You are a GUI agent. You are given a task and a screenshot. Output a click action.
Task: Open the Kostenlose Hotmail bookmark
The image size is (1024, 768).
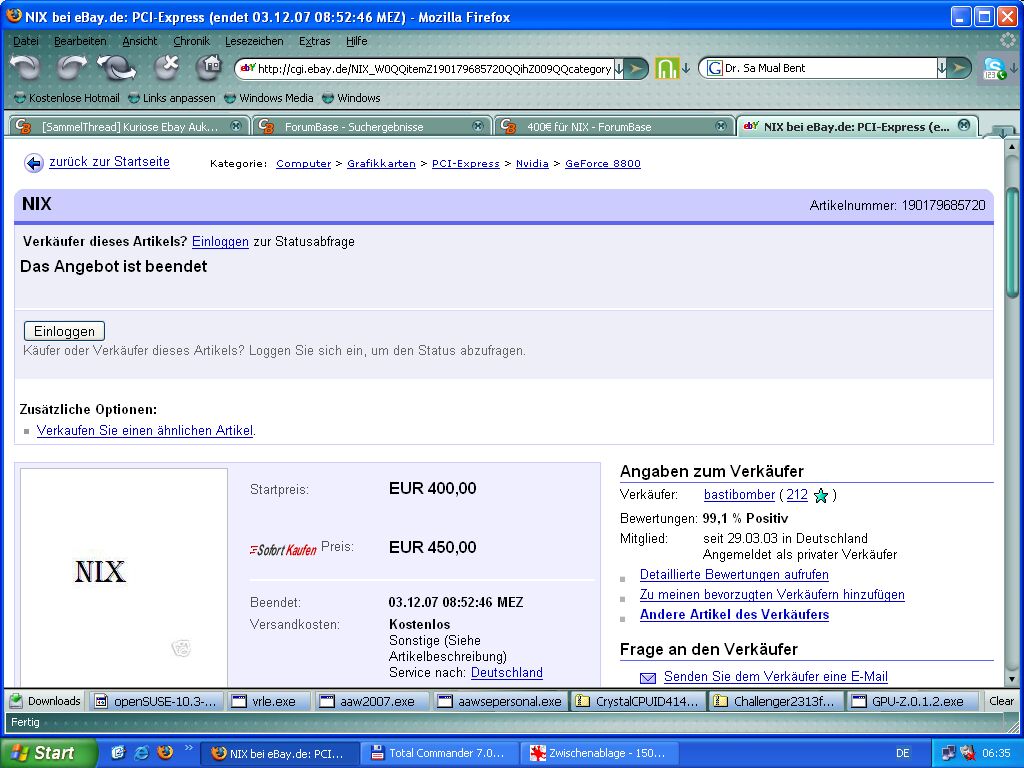pyautogui.click(x=67, y=98)
